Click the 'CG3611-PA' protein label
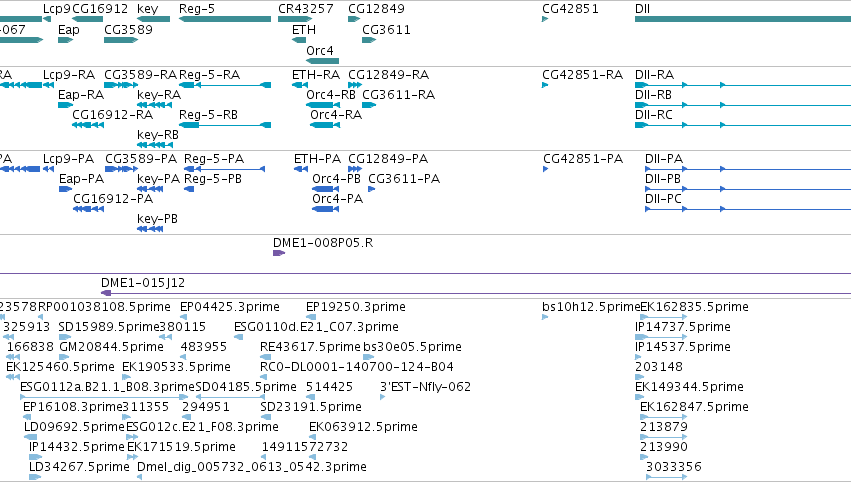Image resolution: width=851 pixels, height=482 pixels. pyautogui.click(x=404, y=179)
